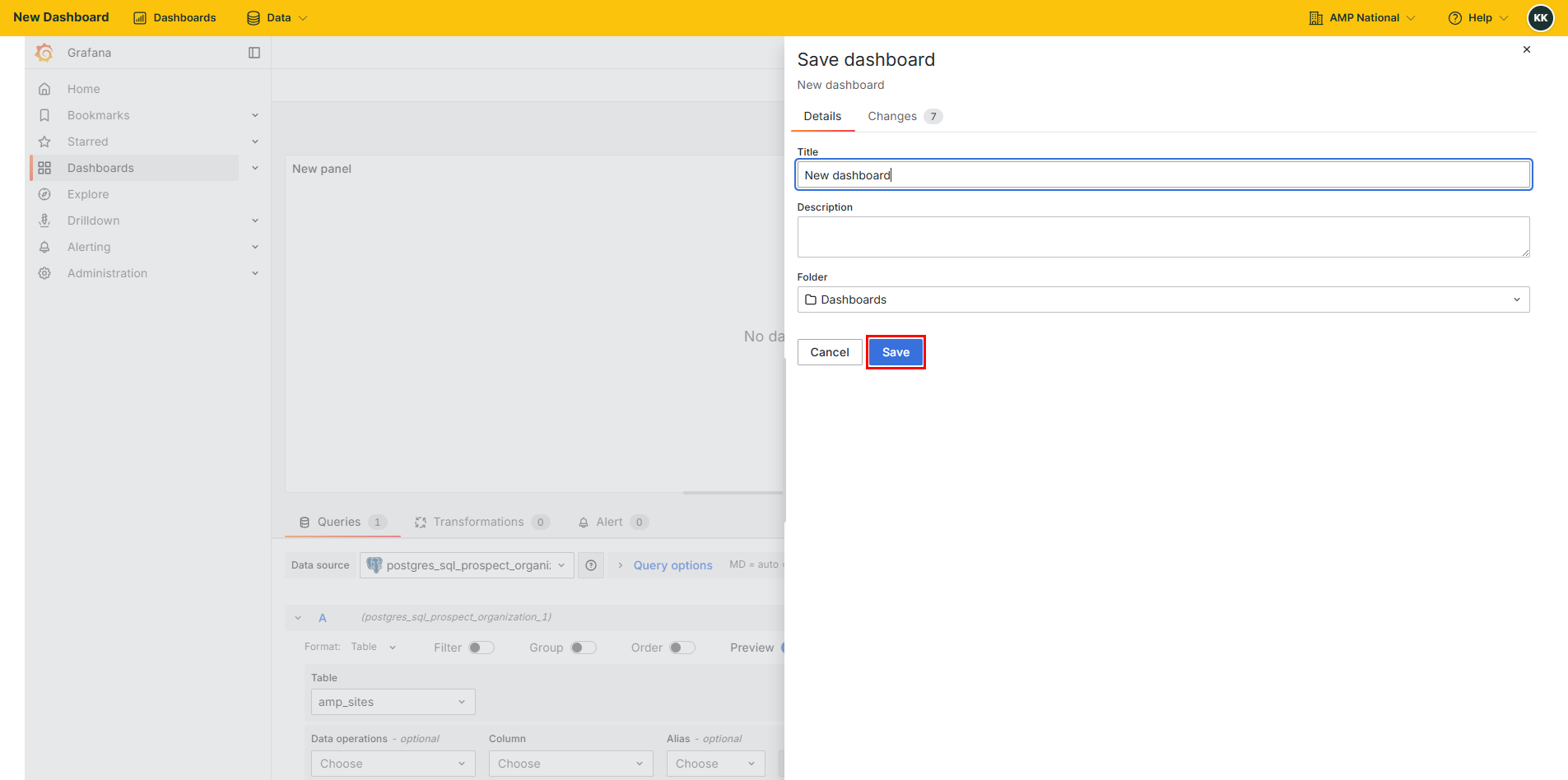Select the Transformations tab
1568x780 pixels.
tap(482, 522)
